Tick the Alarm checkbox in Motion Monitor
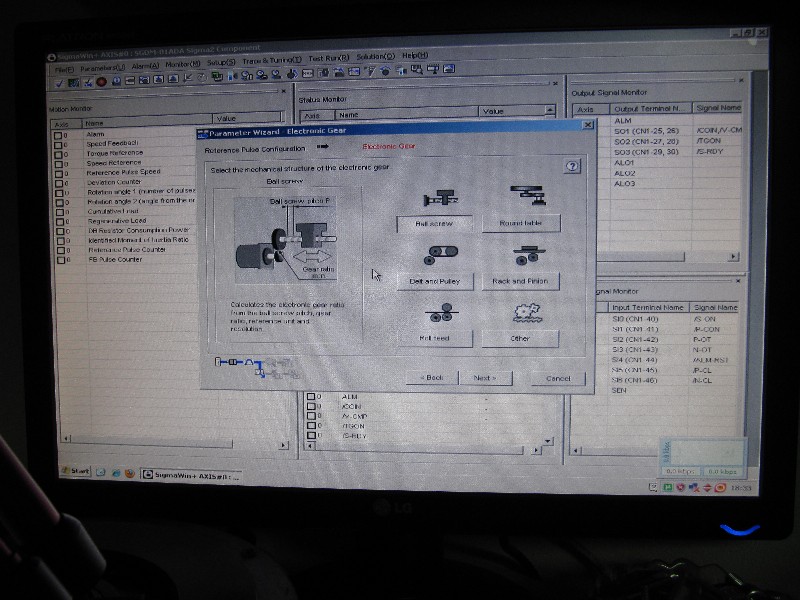 (58, 134)
